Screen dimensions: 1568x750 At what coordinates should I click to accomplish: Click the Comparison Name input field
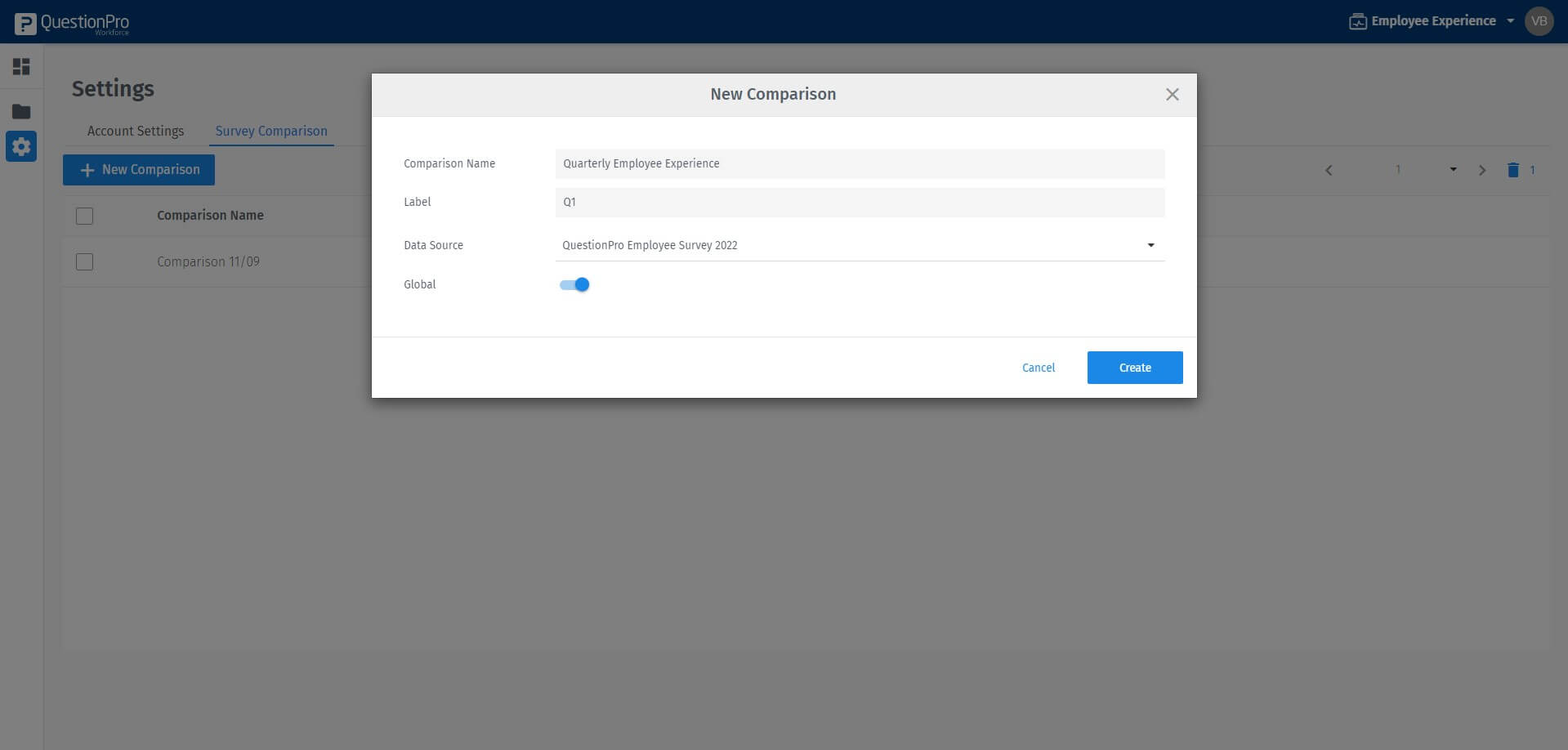coord(859,163)
